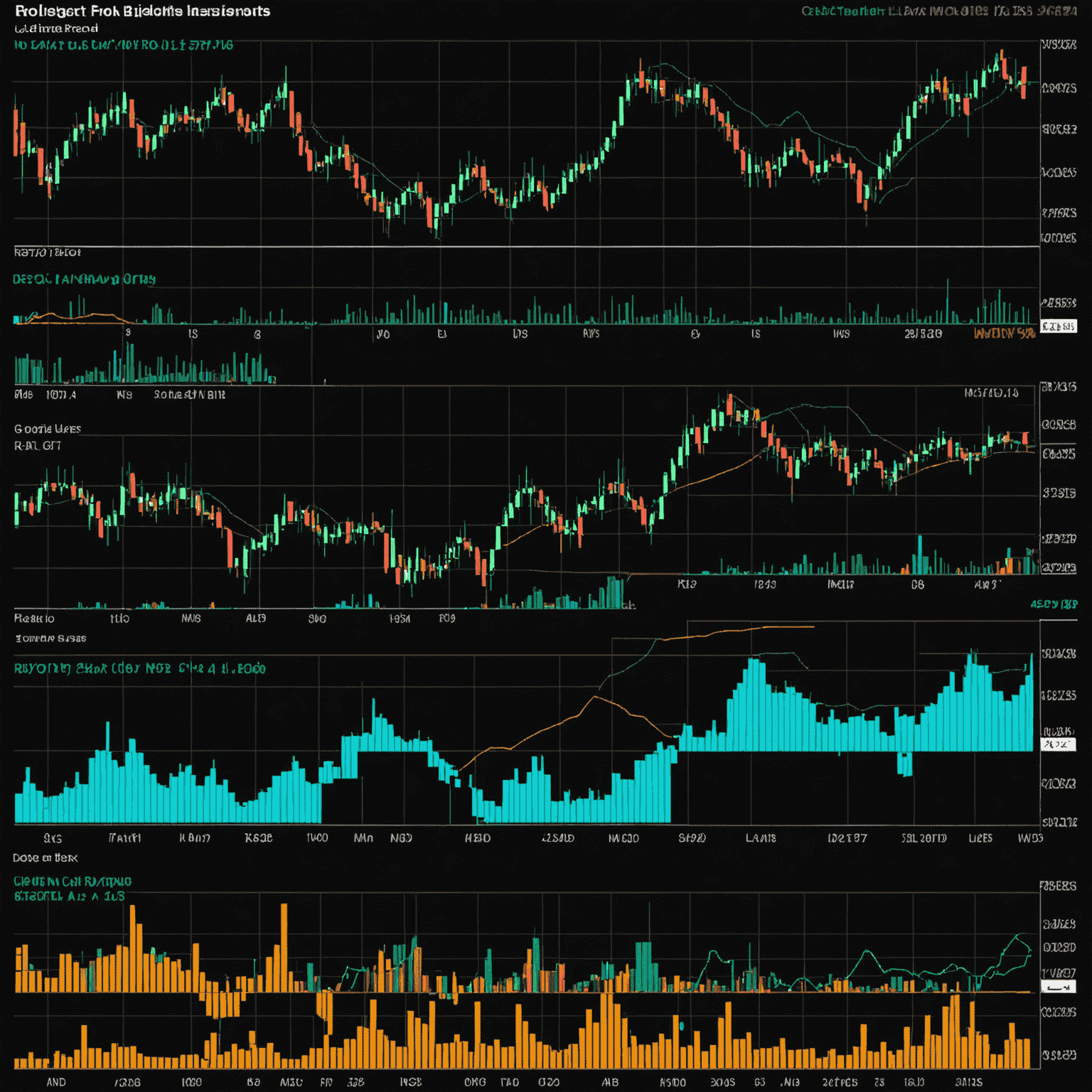Click the tallest orange bar in the bottom histogram
The height and width of the screenshot is (1092, 1092).
pyautogui.click(x=284, y=947)
